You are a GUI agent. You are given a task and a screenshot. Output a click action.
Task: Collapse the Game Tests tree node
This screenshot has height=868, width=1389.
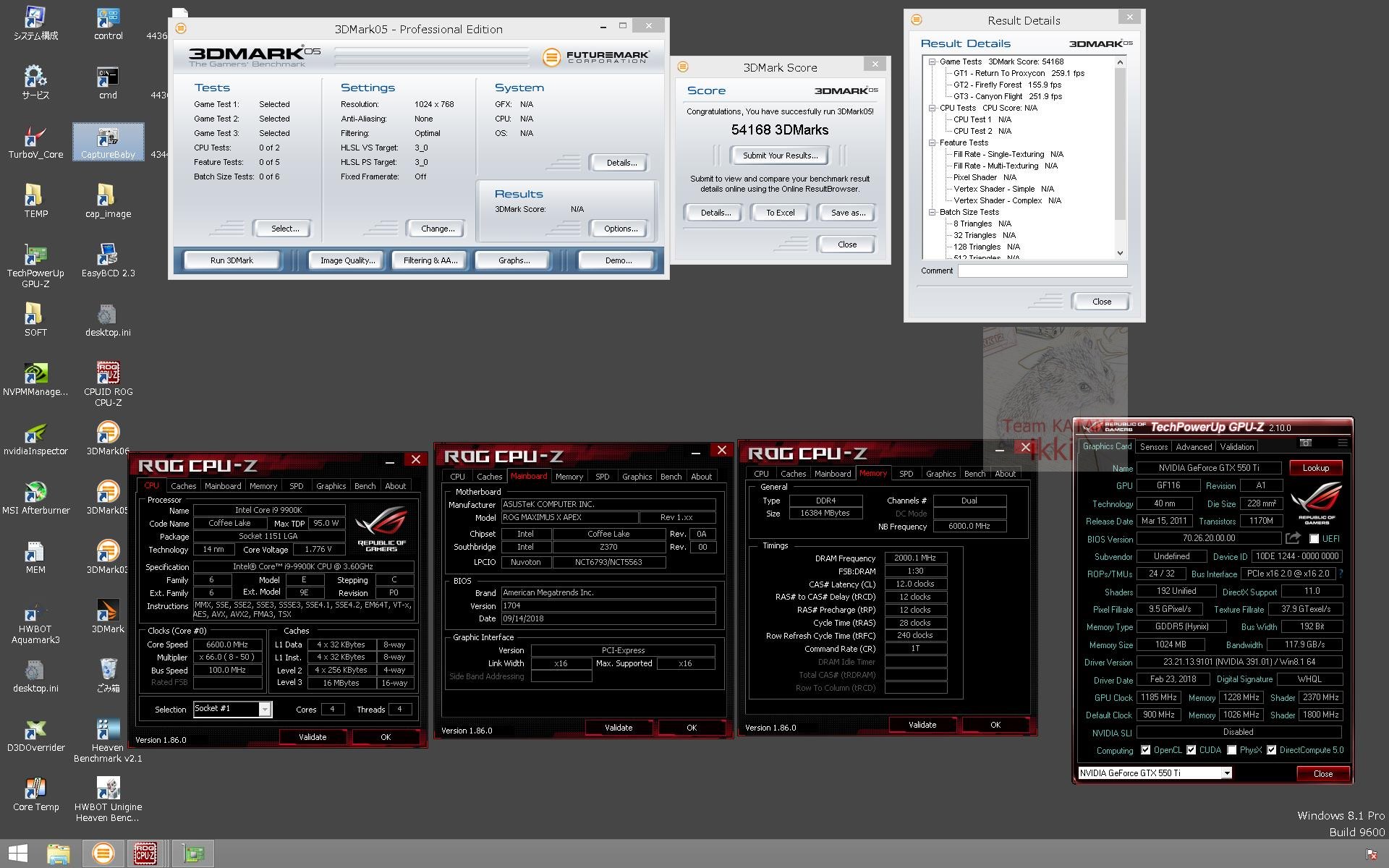pyautogui.click(x=932, y=62)
